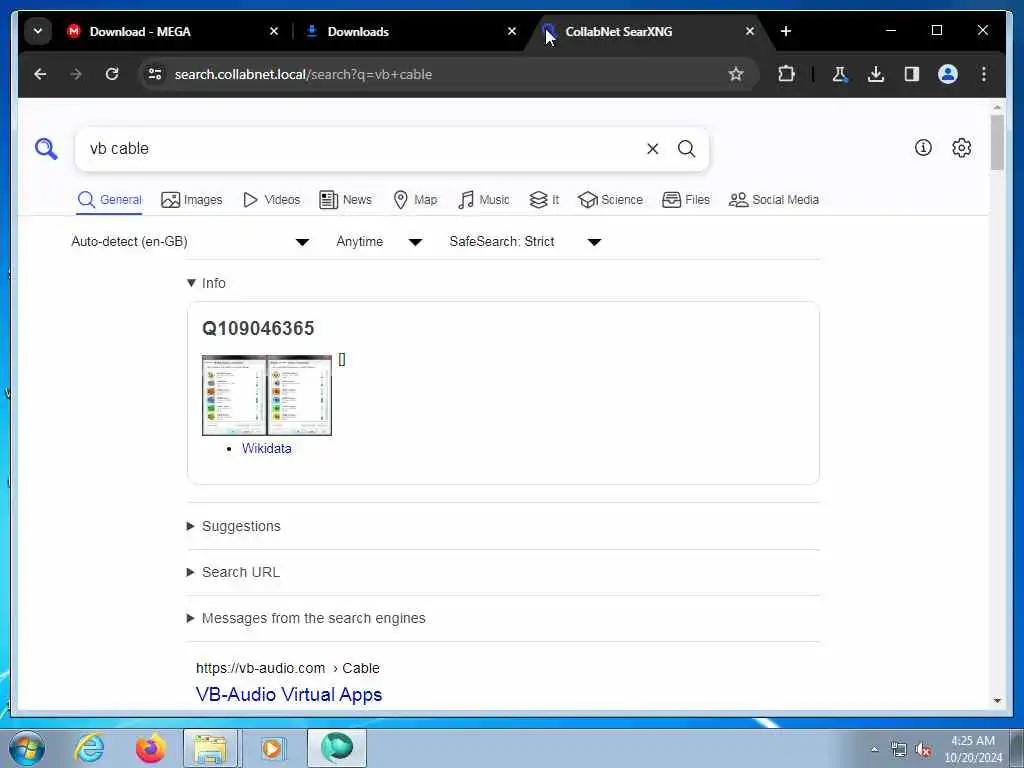Show hidden system tray icons
The width and height of the screenshot is (1024, 768).
point(874,750)
